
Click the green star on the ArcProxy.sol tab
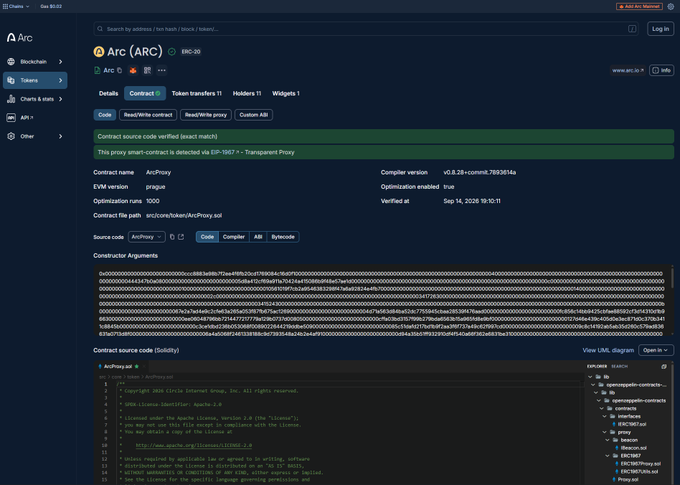[x=137, y=367]
